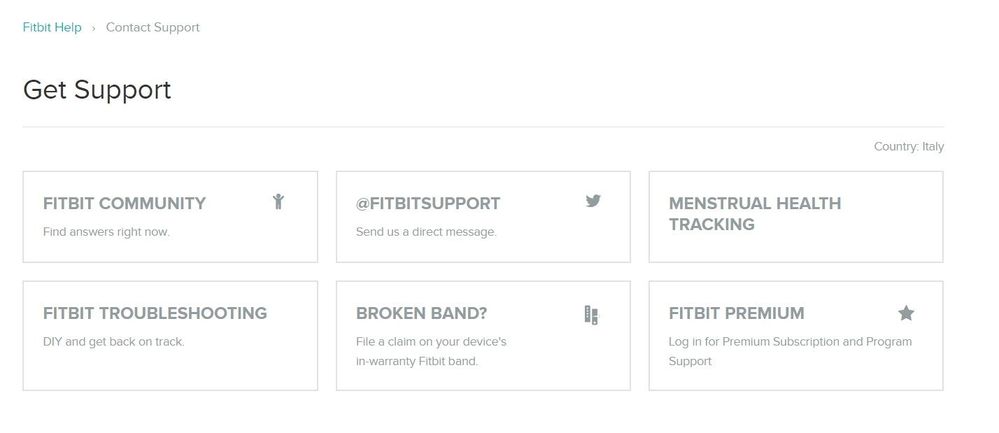This screenshot has width=999, height=433.
Task: Open the Fitbit Premium card title
Action: tap(736, 313)
